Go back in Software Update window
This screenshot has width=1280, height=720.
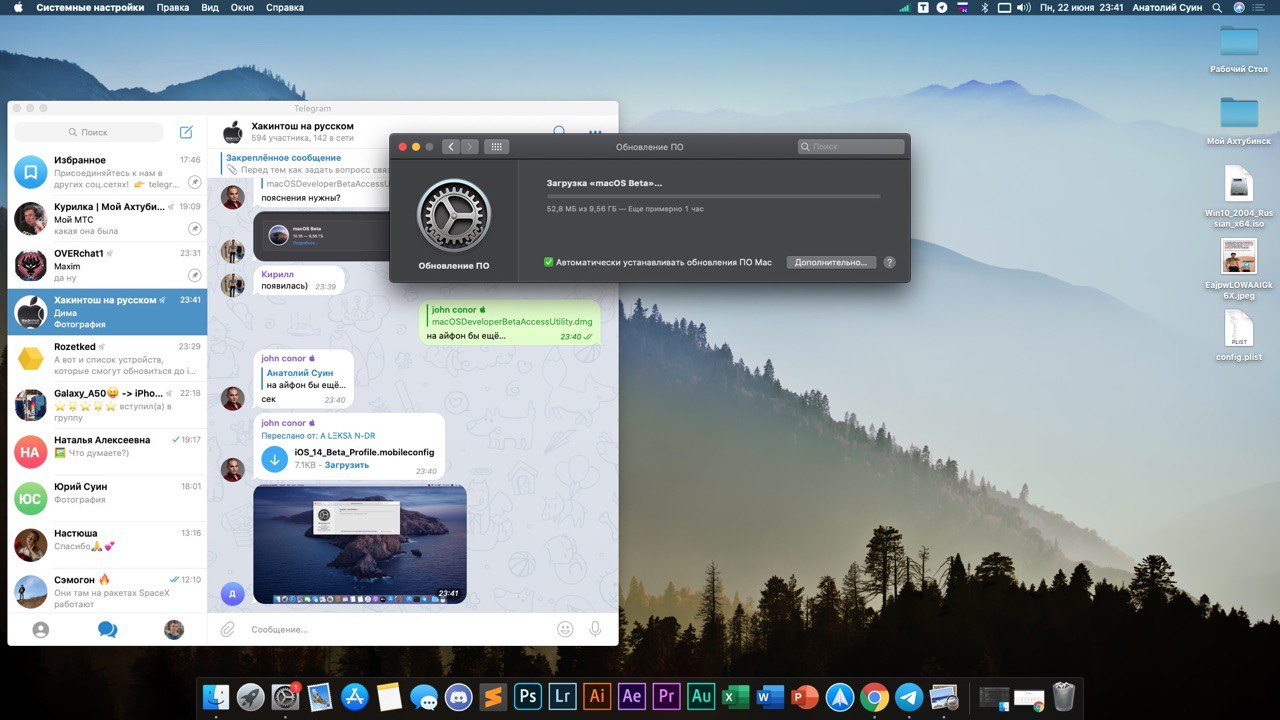pyautogui.click(x=451, y=147)
